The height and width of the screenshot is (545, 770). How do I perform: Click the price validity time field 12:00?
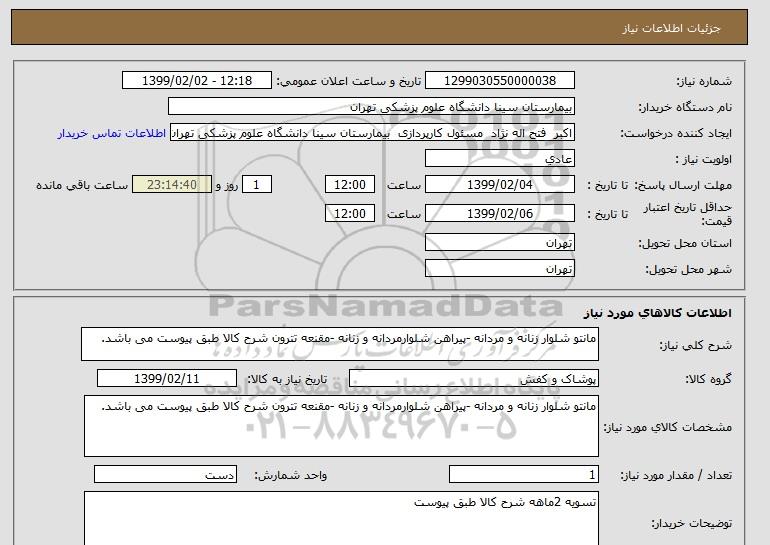click(x=350, y=214)
